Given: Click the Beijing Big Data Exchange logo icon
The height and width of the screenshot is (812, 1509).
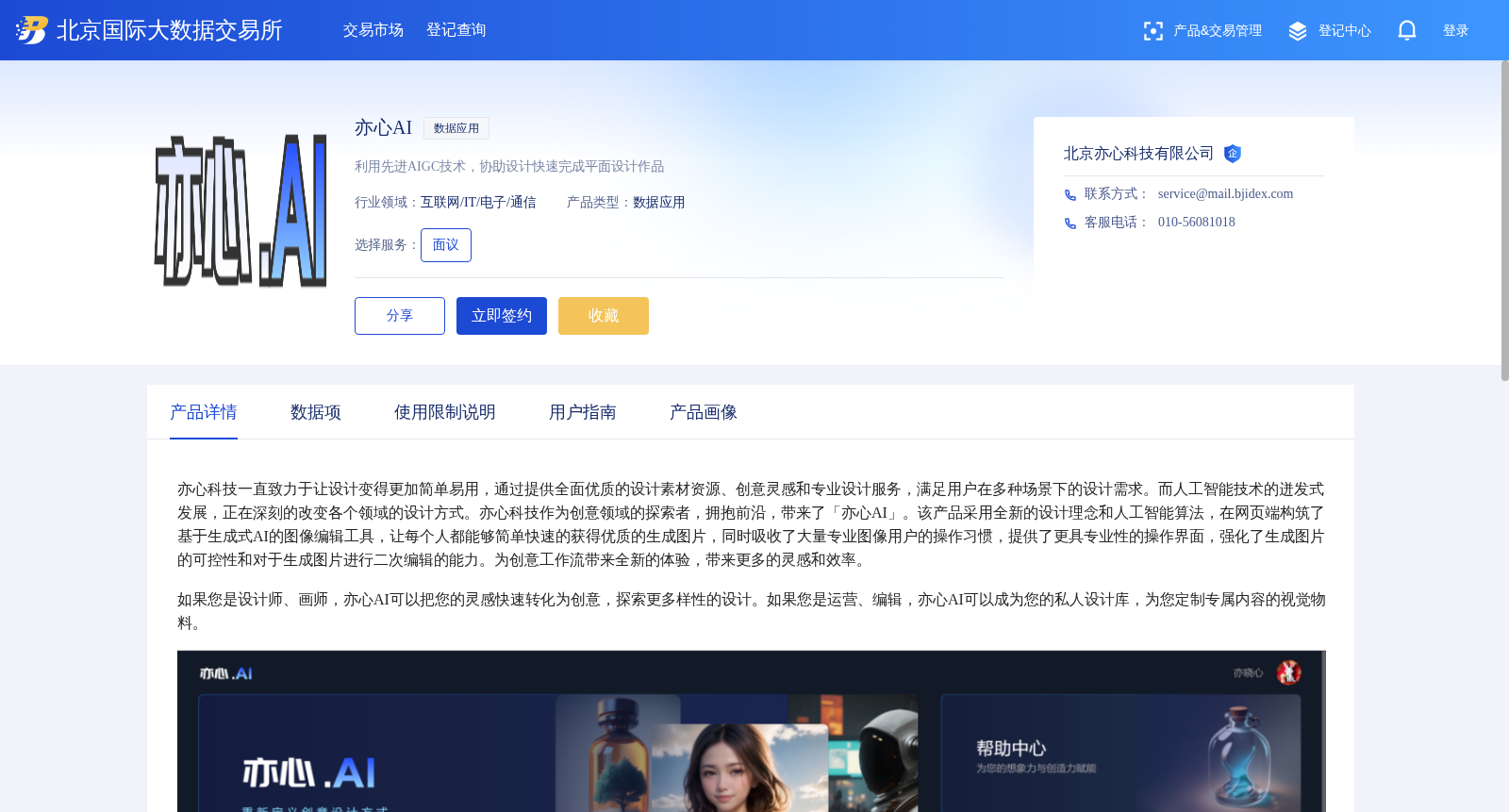Looking at the screenshot, I should [32, 30].
